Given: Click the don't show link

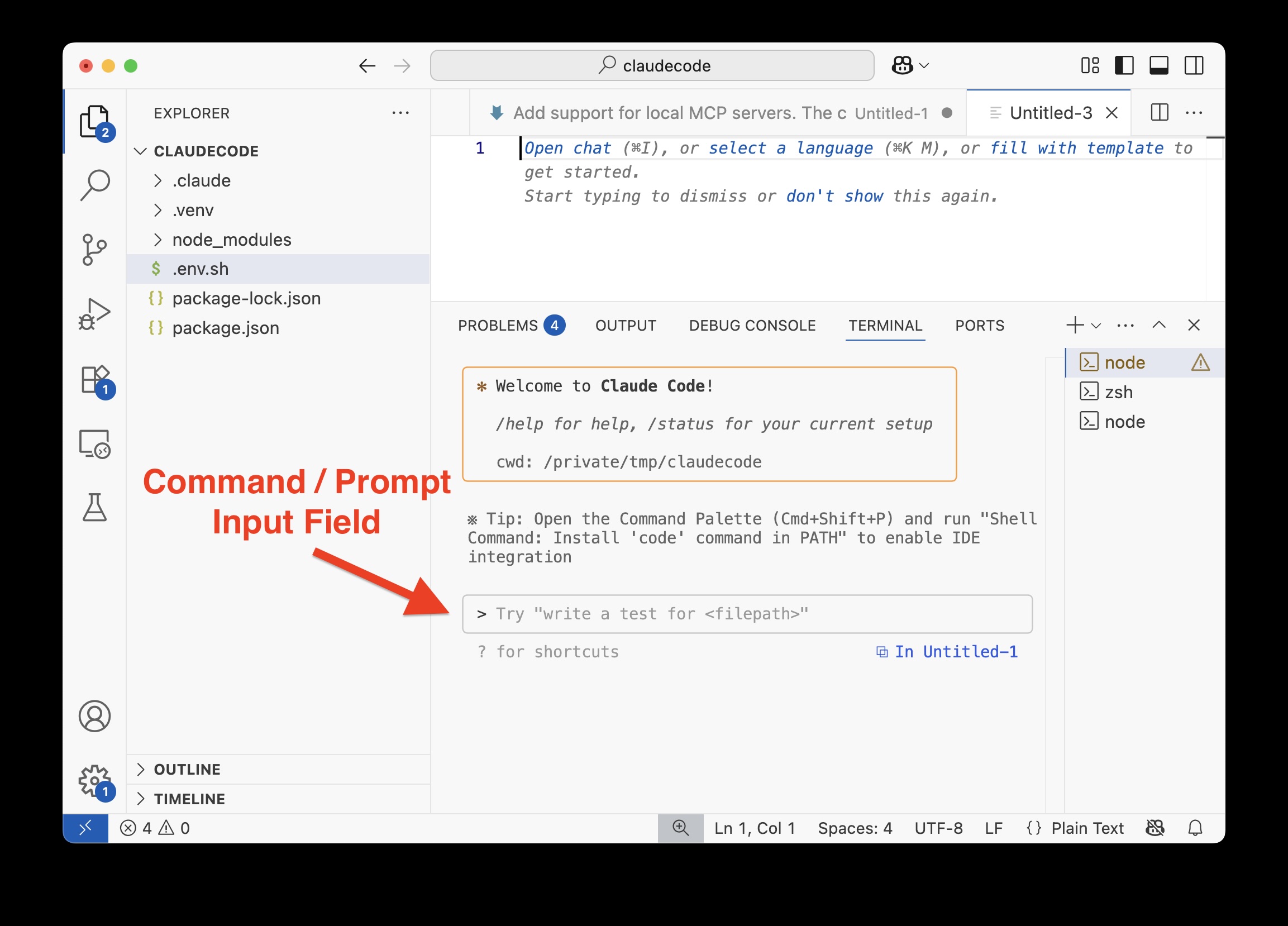Looking at the screenshot, I should click(834, 196).
